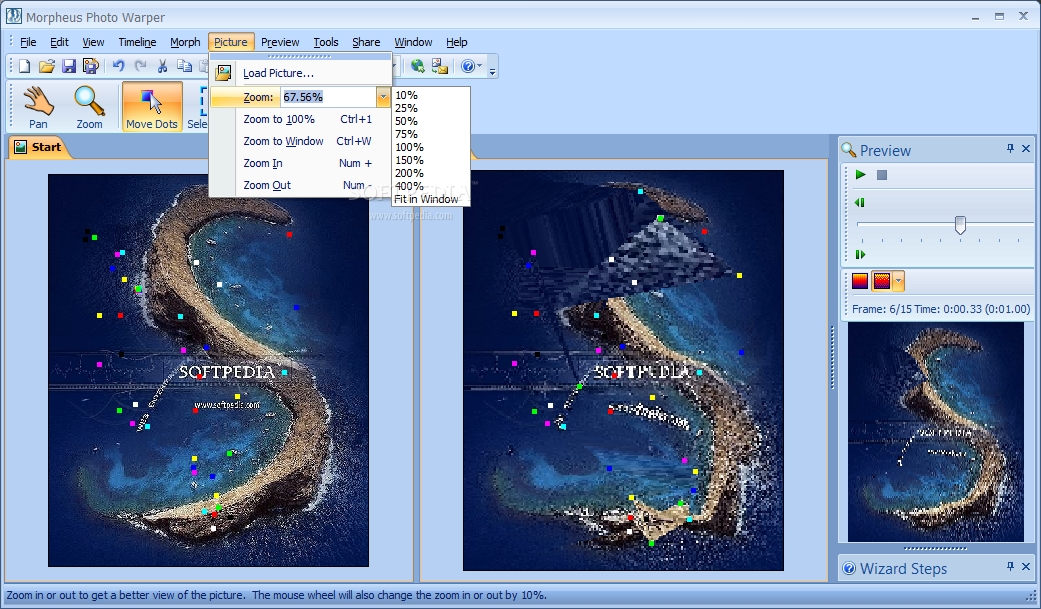1041x609 pixels.
Task: Choose 10% zoom from the list
Action: [406, 95]
